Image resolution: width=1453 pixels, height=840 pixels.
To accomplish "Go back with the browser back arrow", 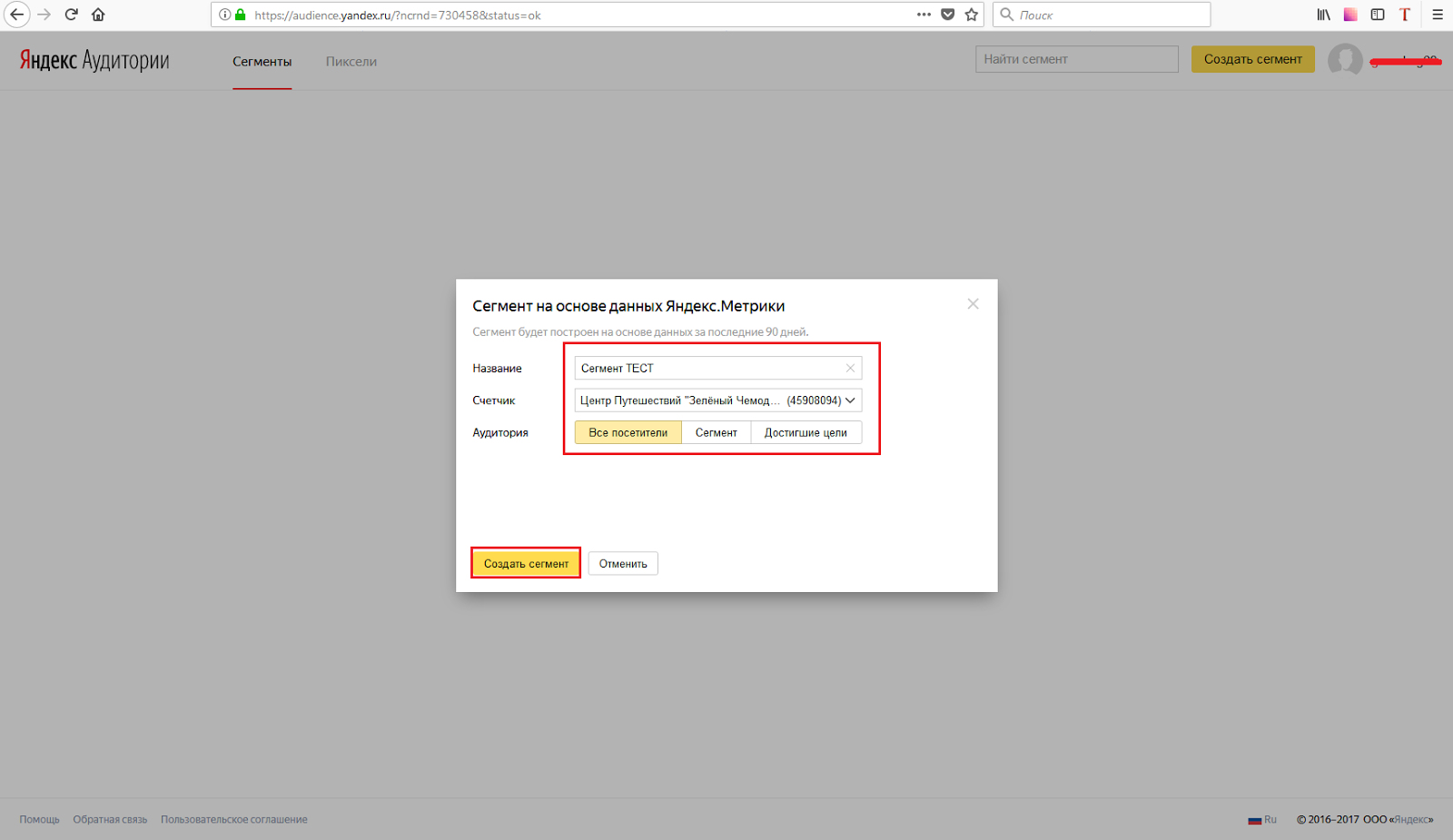I will click(16, 15).
